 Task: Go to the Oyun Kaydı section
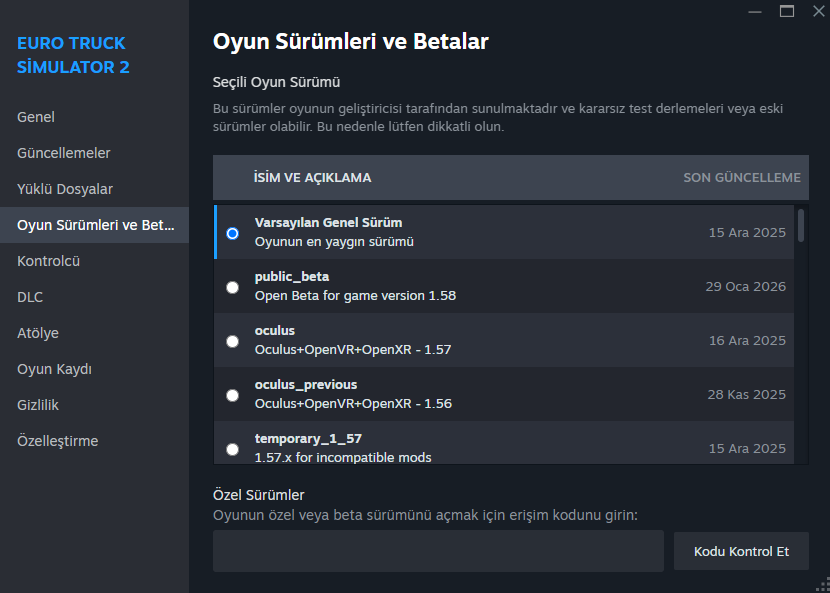[x=94, y=369]
